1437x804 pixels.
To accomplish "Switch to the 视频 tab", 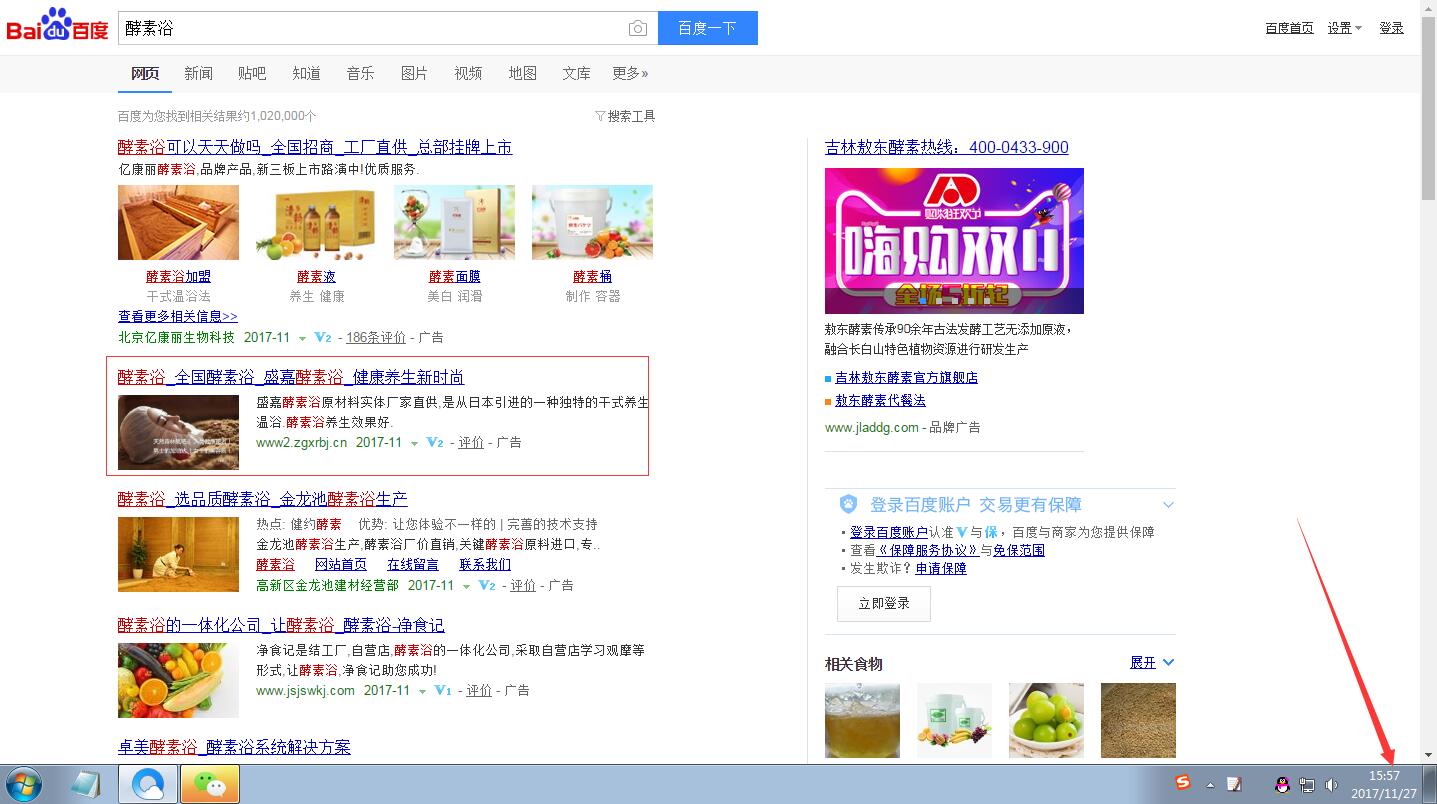I will click(468, 73).
